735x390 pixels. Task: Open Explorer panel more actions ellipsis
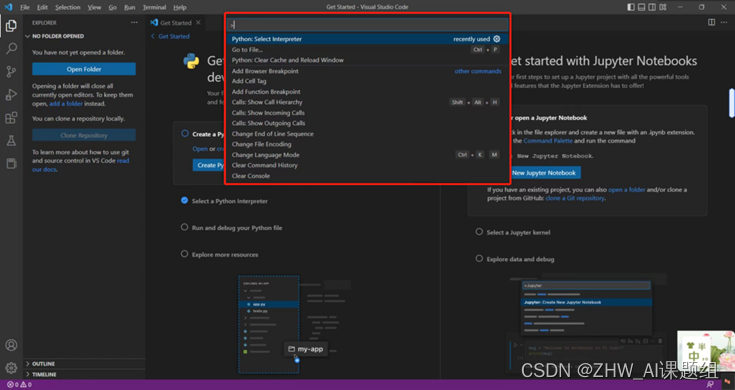point(134,22)
